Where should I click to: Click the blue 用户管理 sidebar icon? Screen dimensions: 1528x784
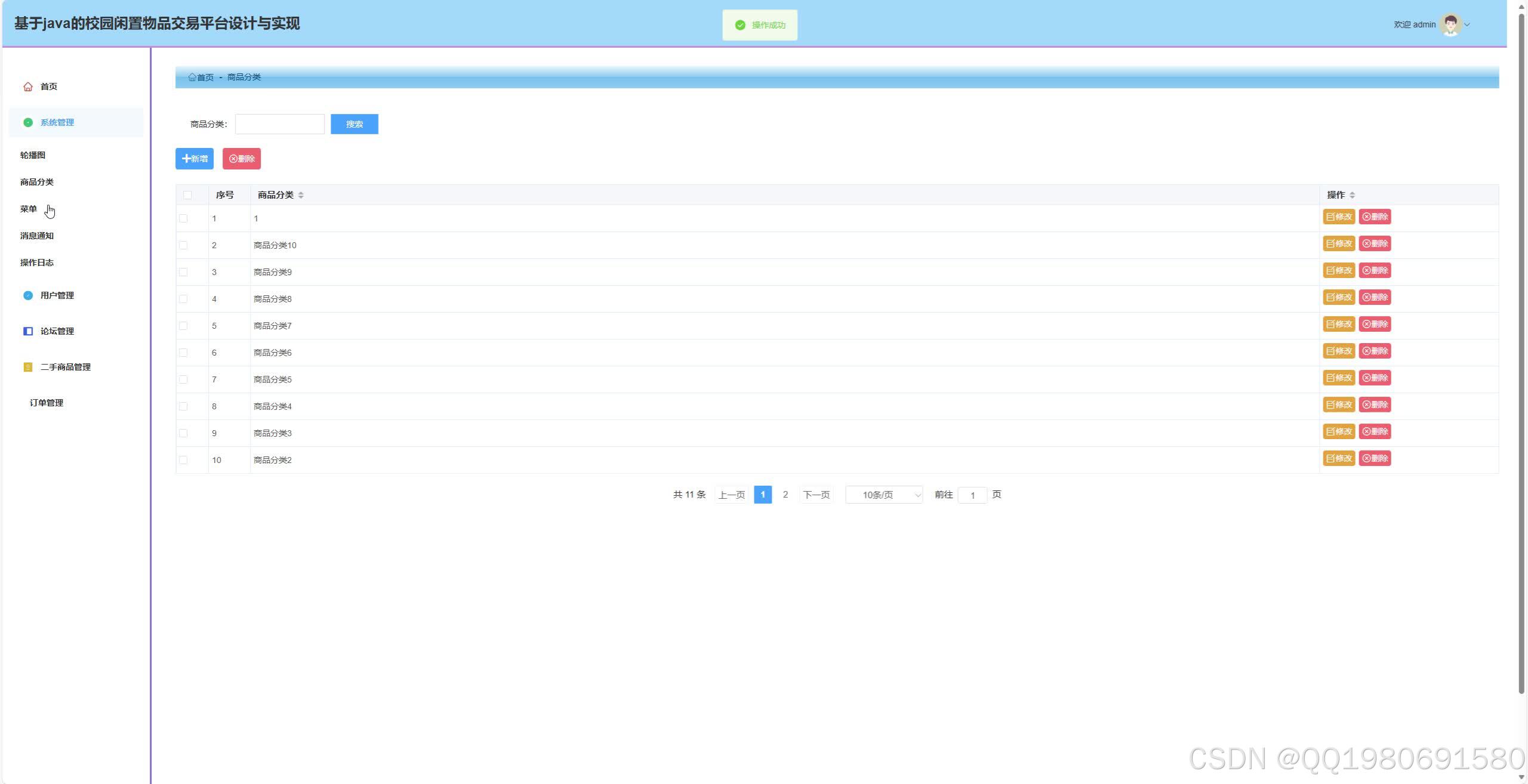(28, 295)
